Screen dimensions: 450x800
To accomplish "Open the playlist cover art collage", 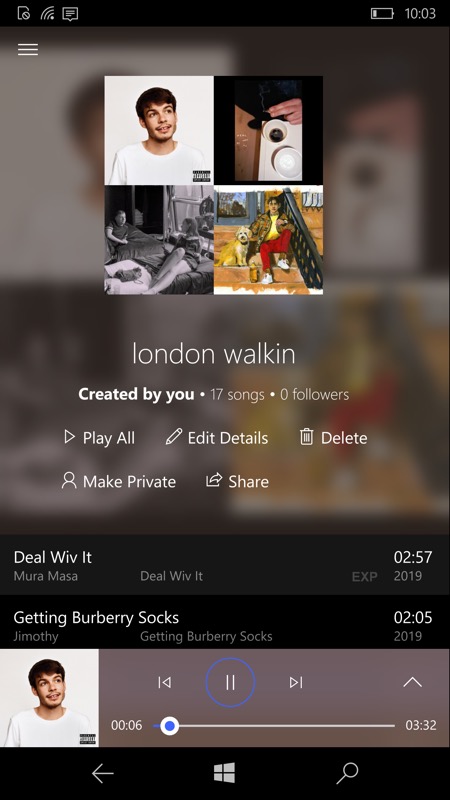I will 214,185.
